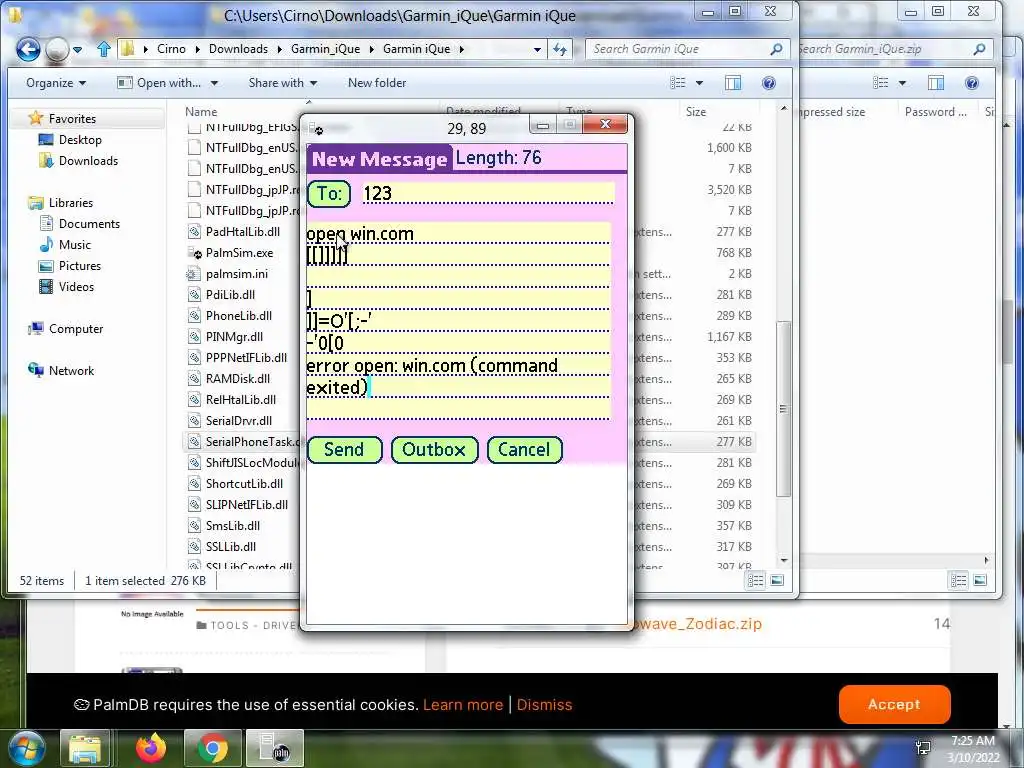Click Accept on the cookie banner
This screenshot has height=768, width=1024.
(894, 704)
